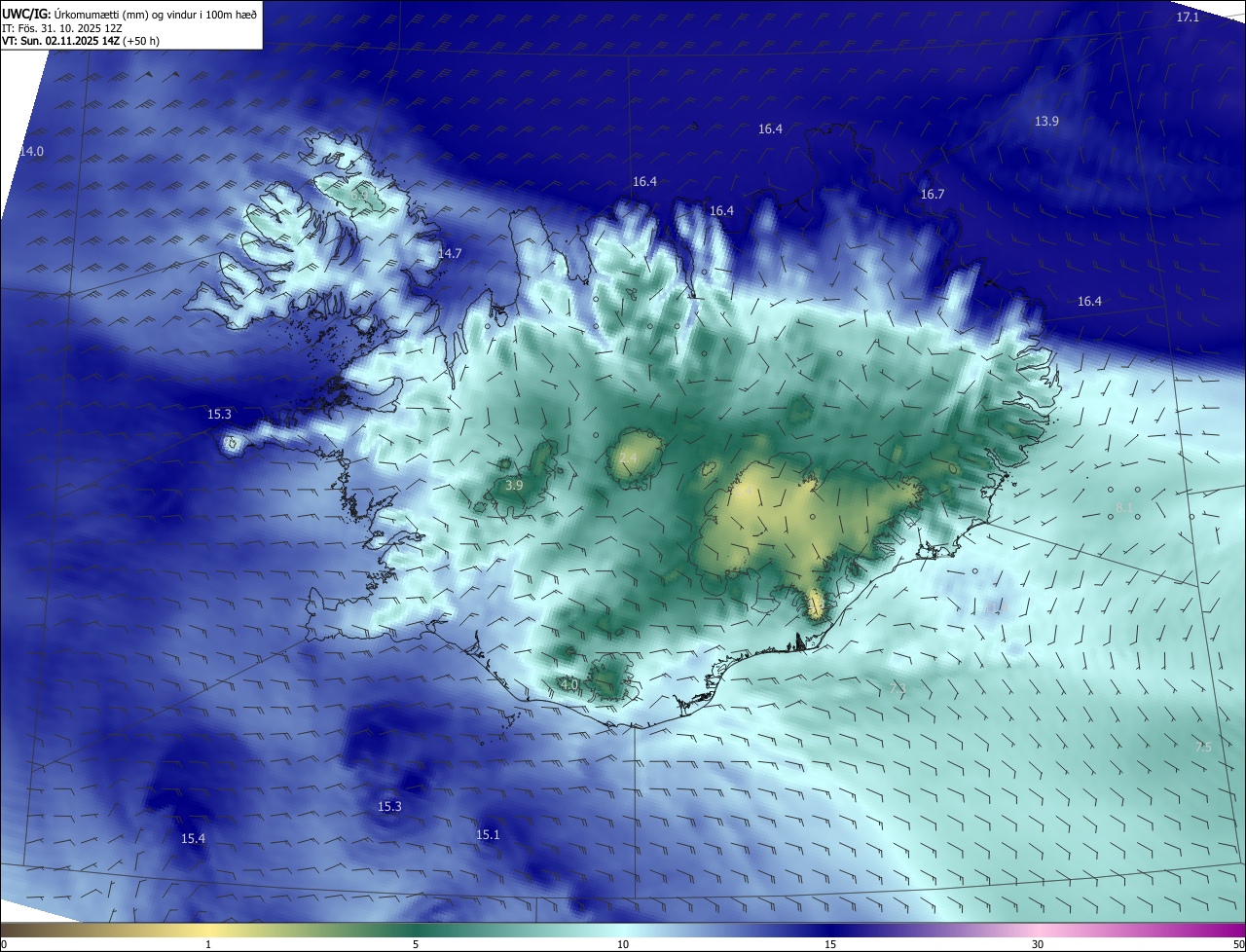
Task: Click the 2.4 value on the ice cap
Action: point(628,458)
